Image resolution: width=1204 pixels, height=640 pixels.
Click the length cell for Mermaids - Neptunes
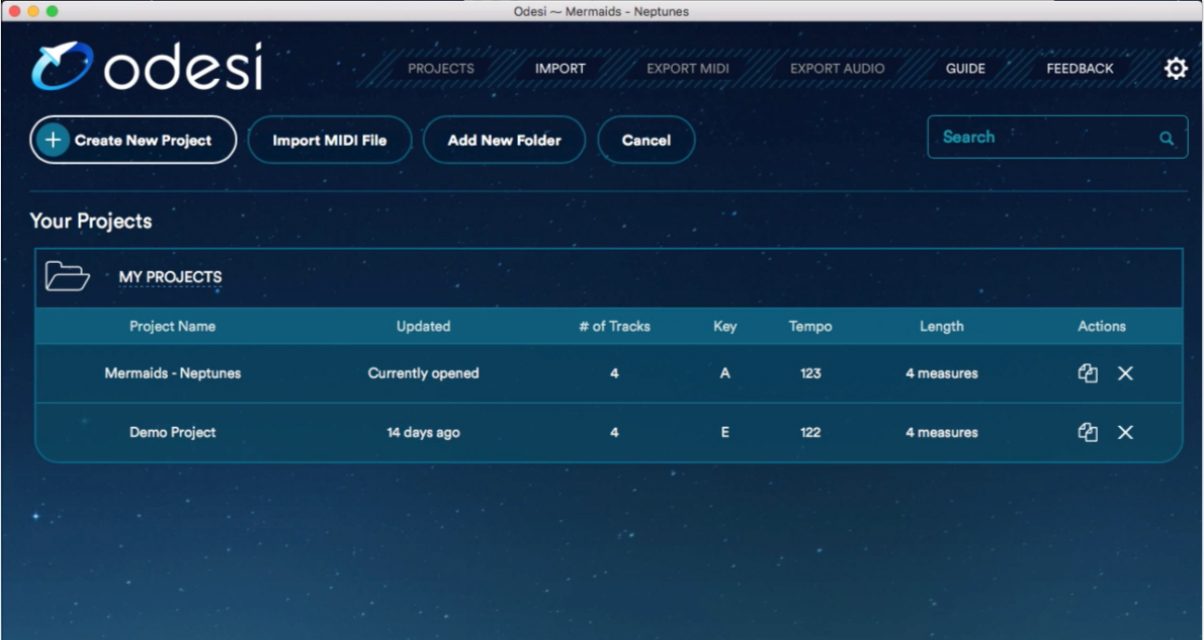942,373
